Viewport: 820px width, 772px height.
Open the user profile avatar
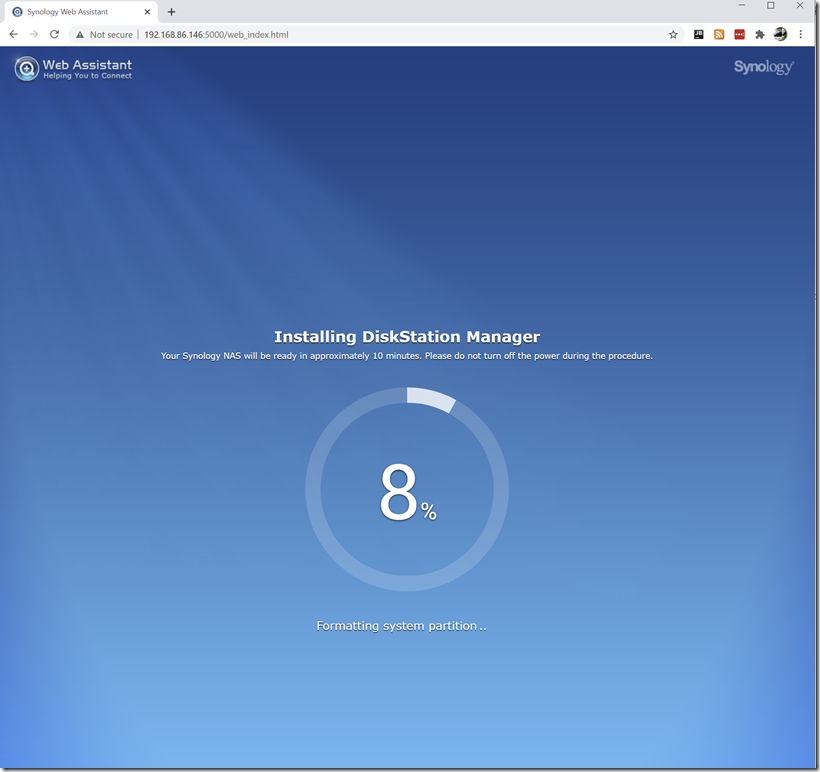click(780, 35)
